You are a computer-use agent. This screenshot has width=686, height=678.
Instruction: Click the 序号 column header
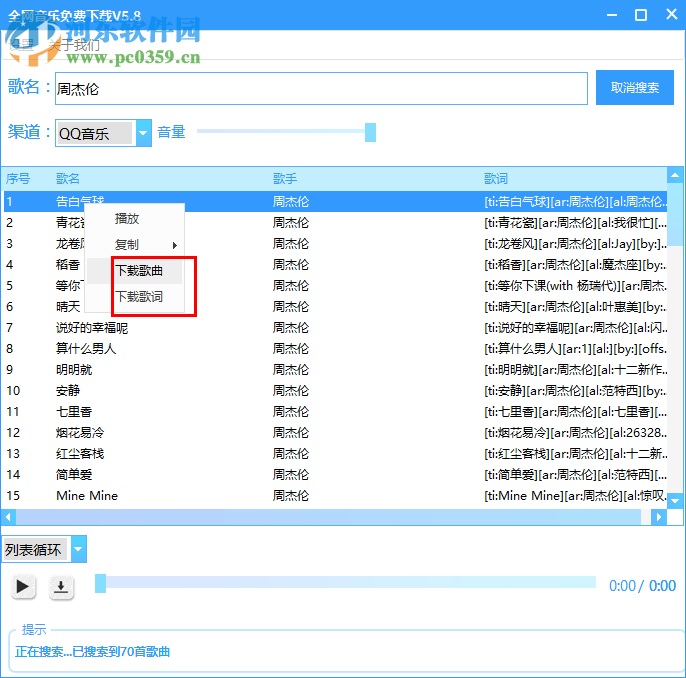pos(18,178)
